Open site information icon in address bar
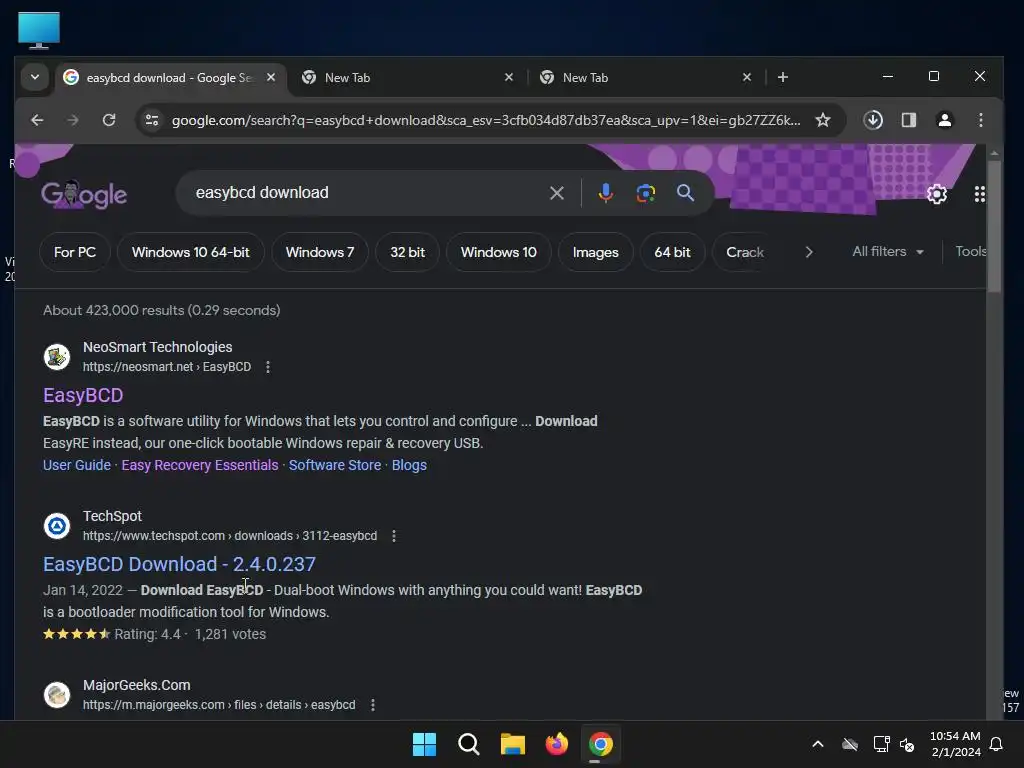This screenshot has height=768, width=1024. pos(152,120)
